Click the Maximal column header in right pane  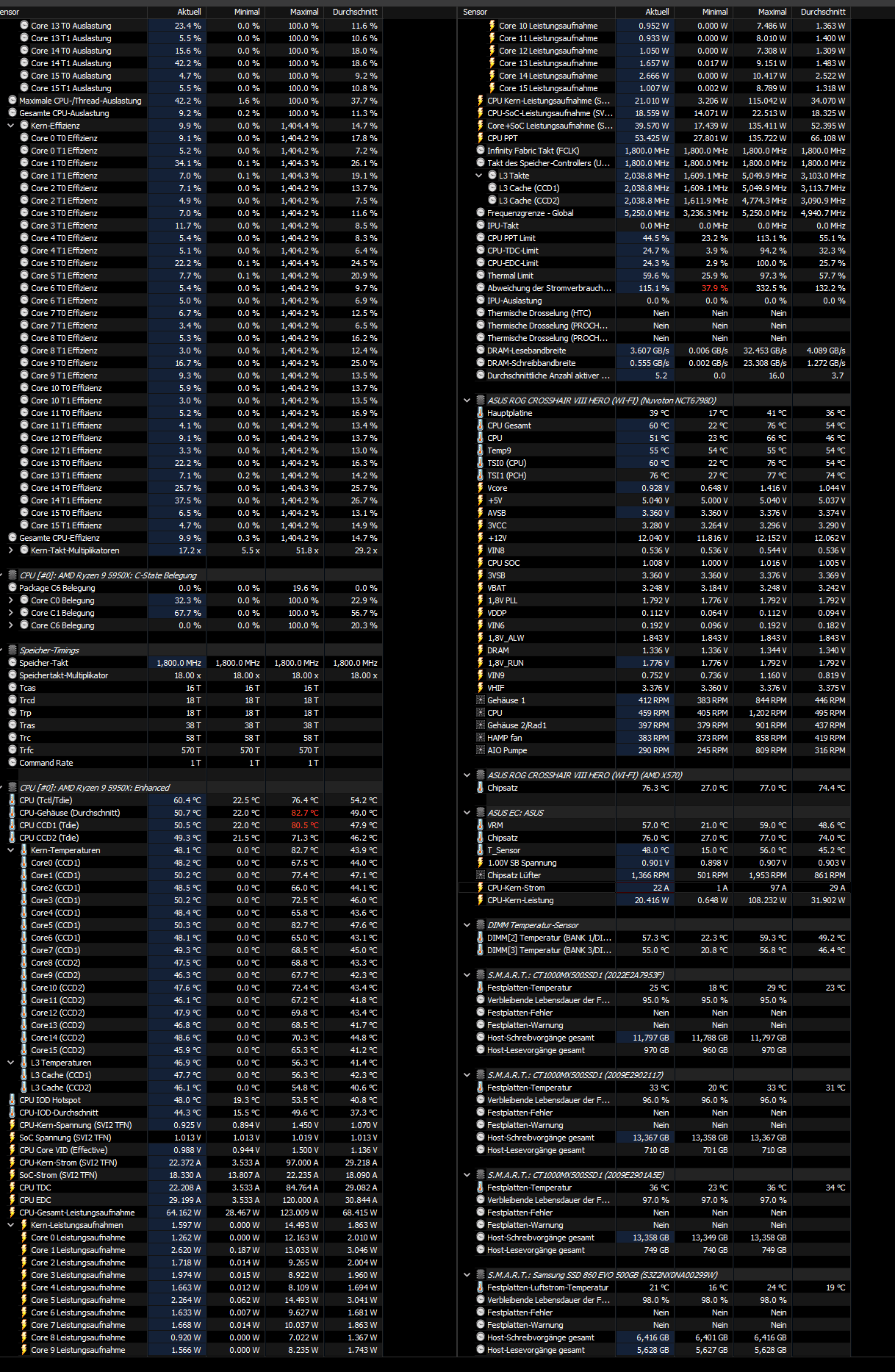pyautogui.click(x=762, y=12)
